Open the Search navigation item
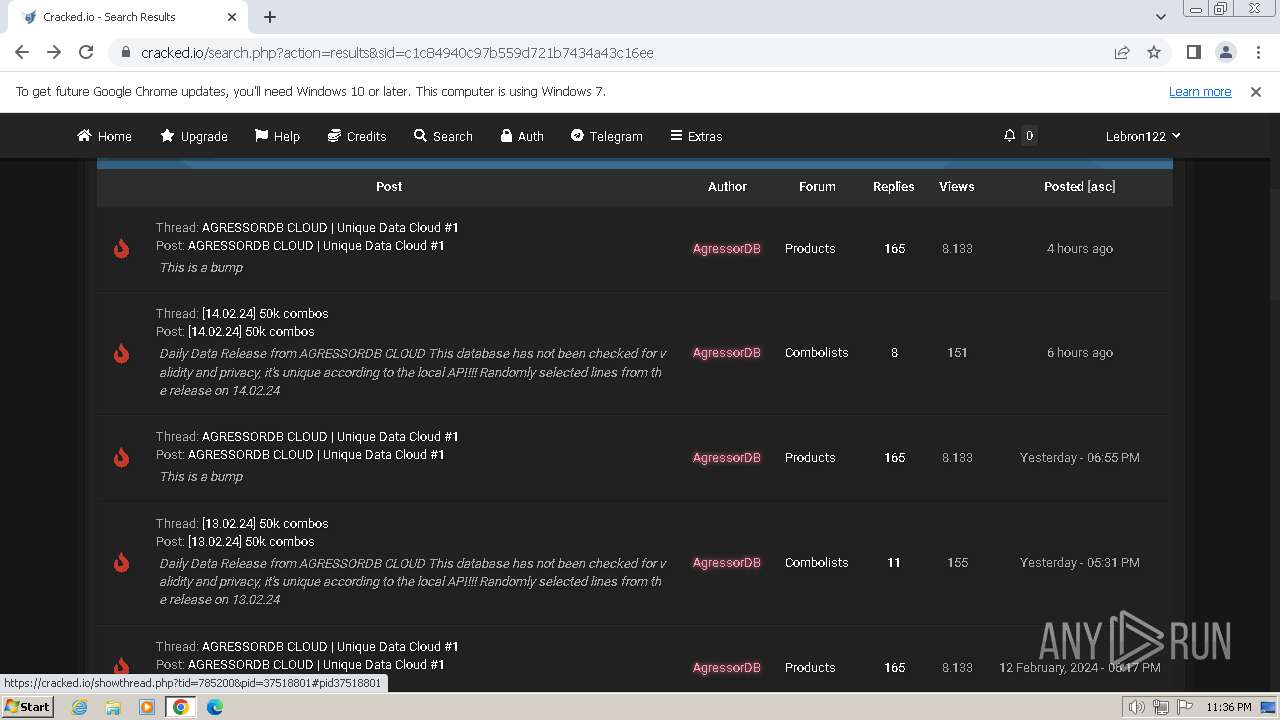This screenshot has width=1280, height=720. click(x=443, y=136)
